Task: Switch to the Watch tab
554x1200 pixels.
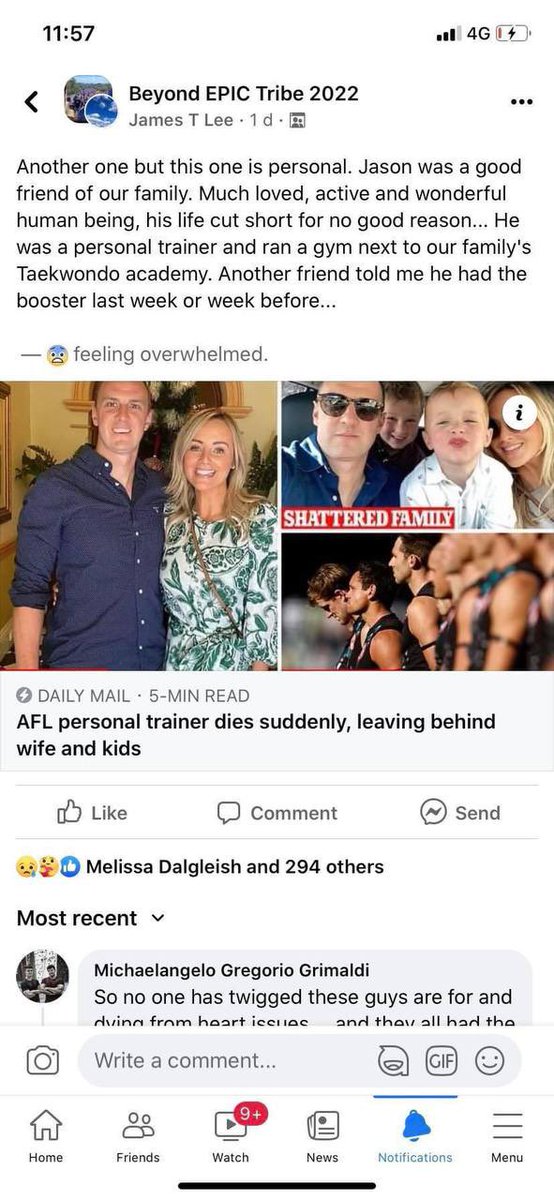Action: [x=231, y=1137]
